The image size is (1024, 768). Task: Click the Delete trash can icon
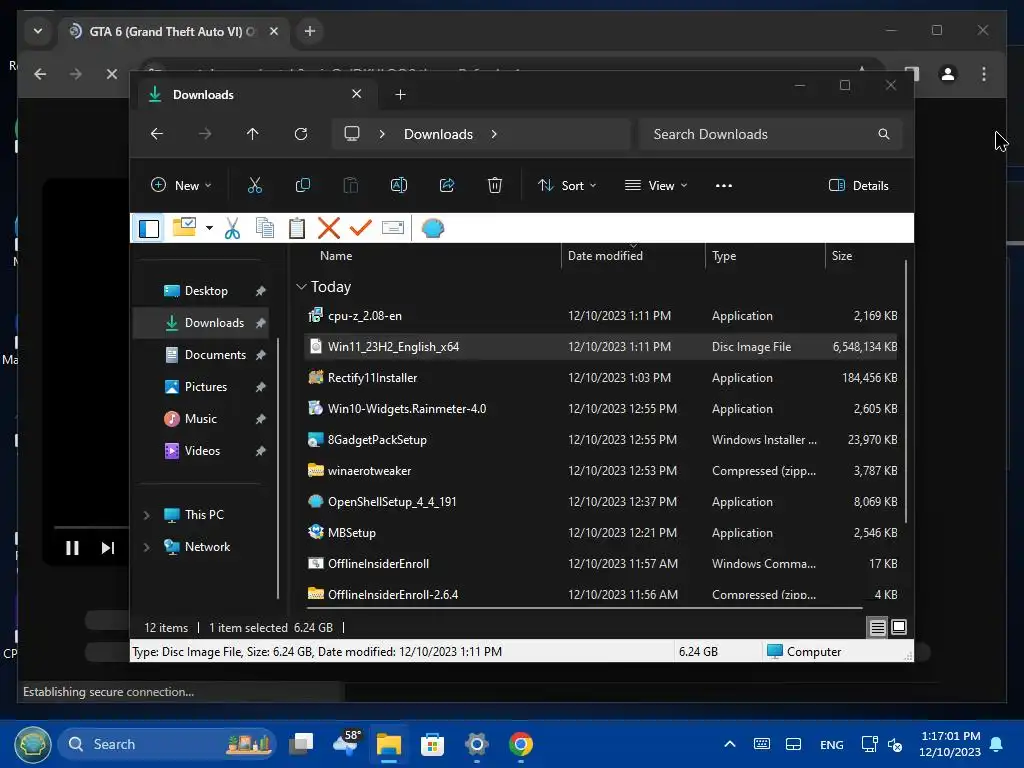[x=495, y=185]
